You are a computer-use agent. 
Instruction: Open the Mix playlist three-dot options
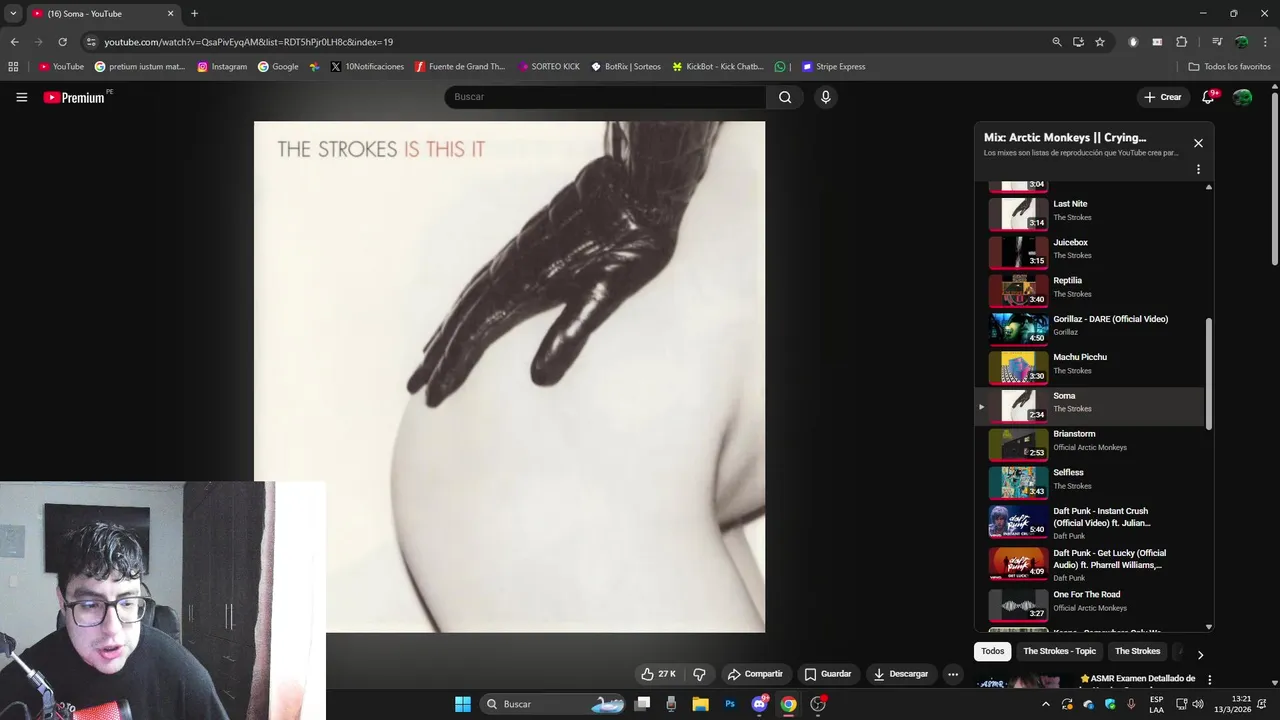[1198, 169]
